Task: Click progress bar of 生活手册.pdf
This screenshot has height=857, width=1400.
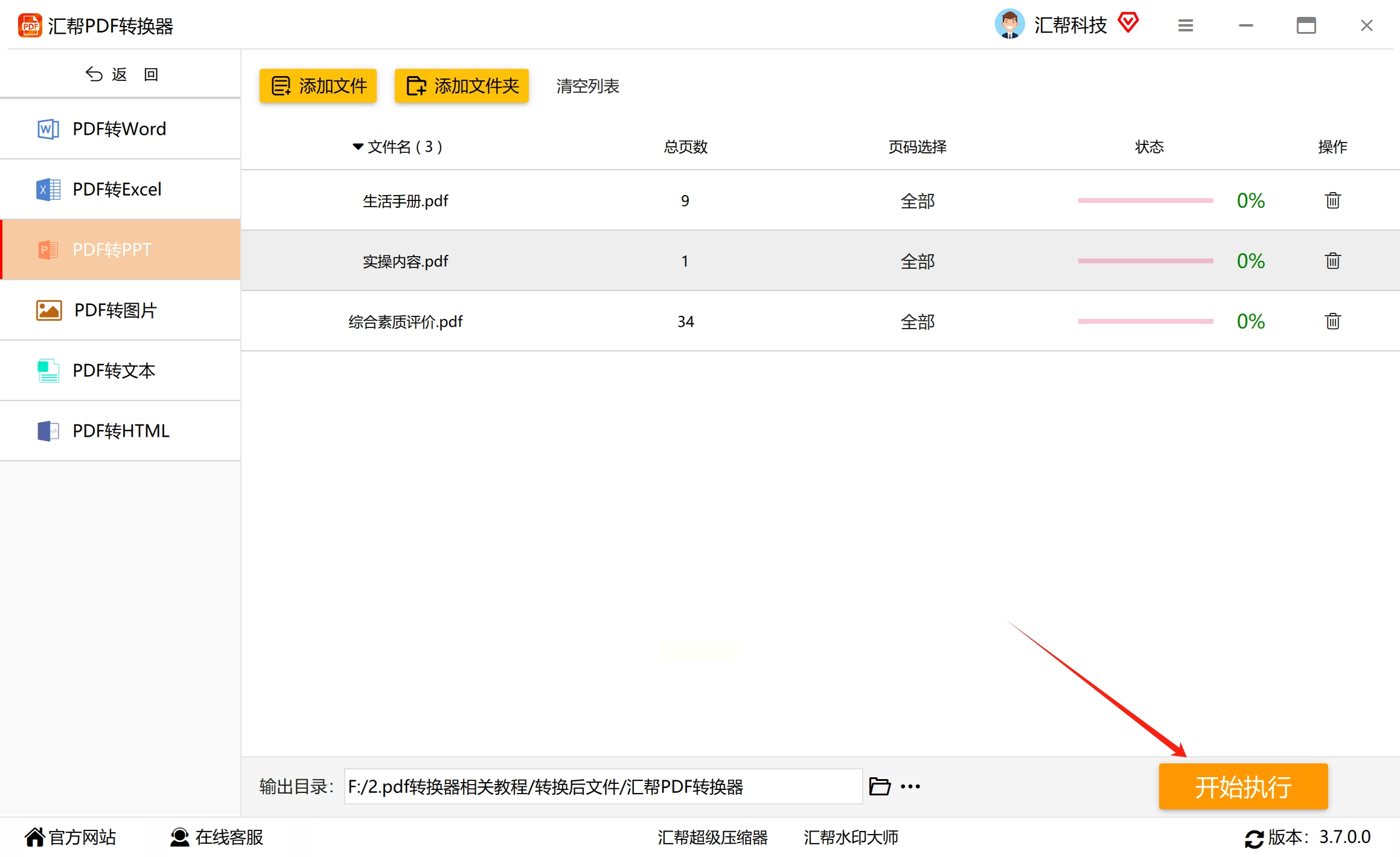Action: (x=1145, y=201)
